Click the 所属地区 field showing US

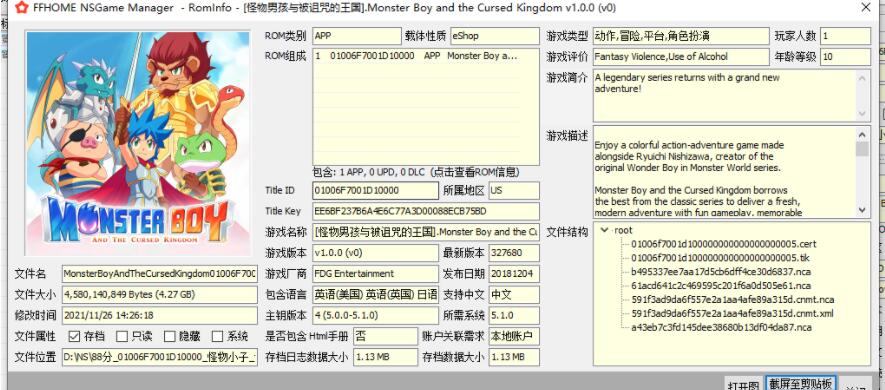[514, 191]
